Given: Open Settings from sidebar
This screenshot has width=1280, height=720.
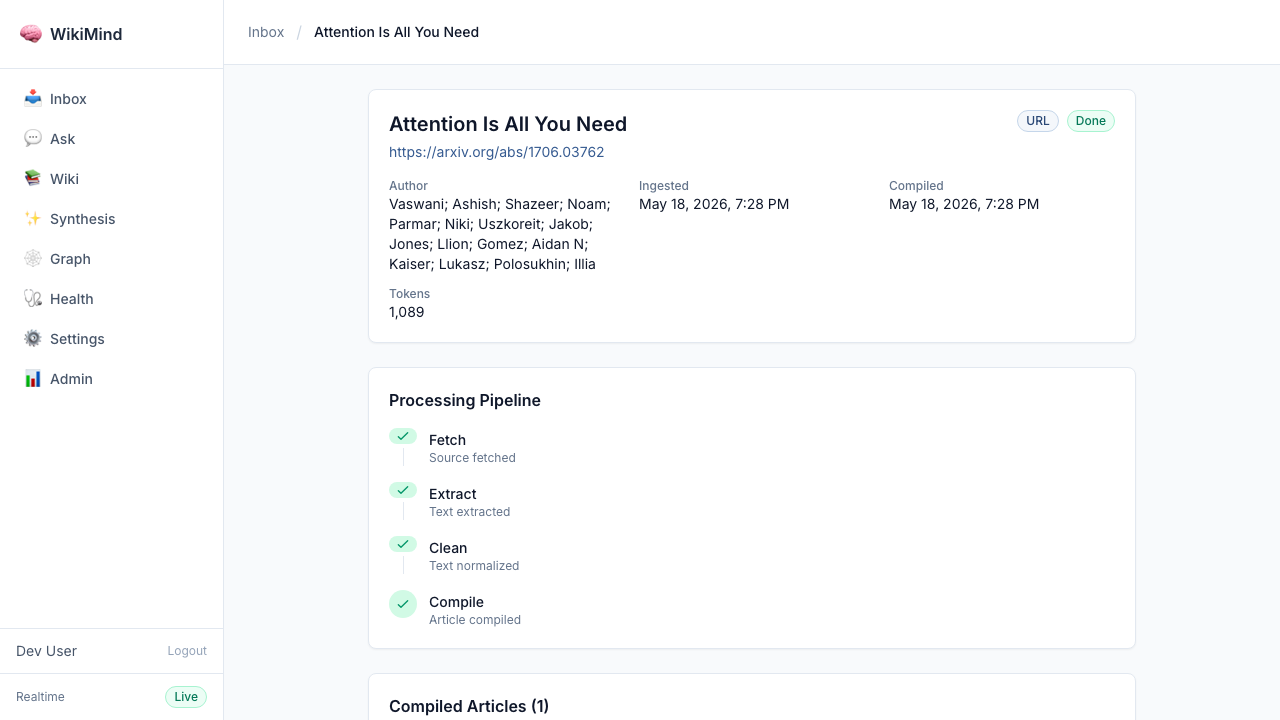Looking at the screenshot, I should [x=112, y=339].
